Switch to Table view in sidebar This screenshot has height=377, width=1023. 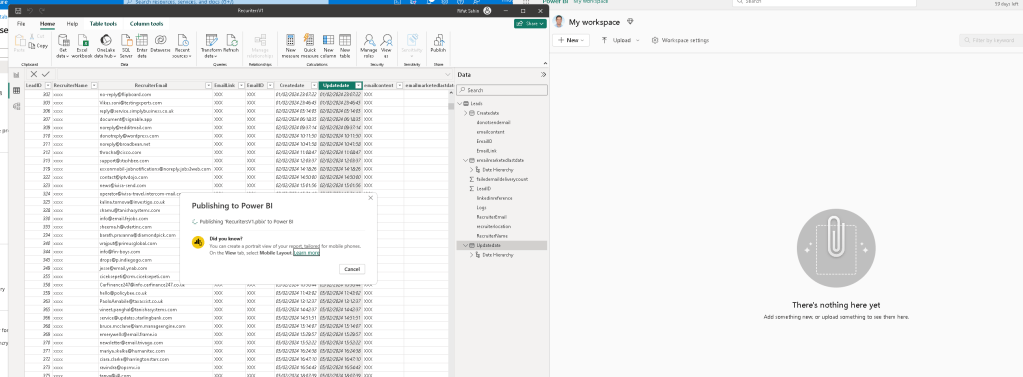[x=16, y=91]
